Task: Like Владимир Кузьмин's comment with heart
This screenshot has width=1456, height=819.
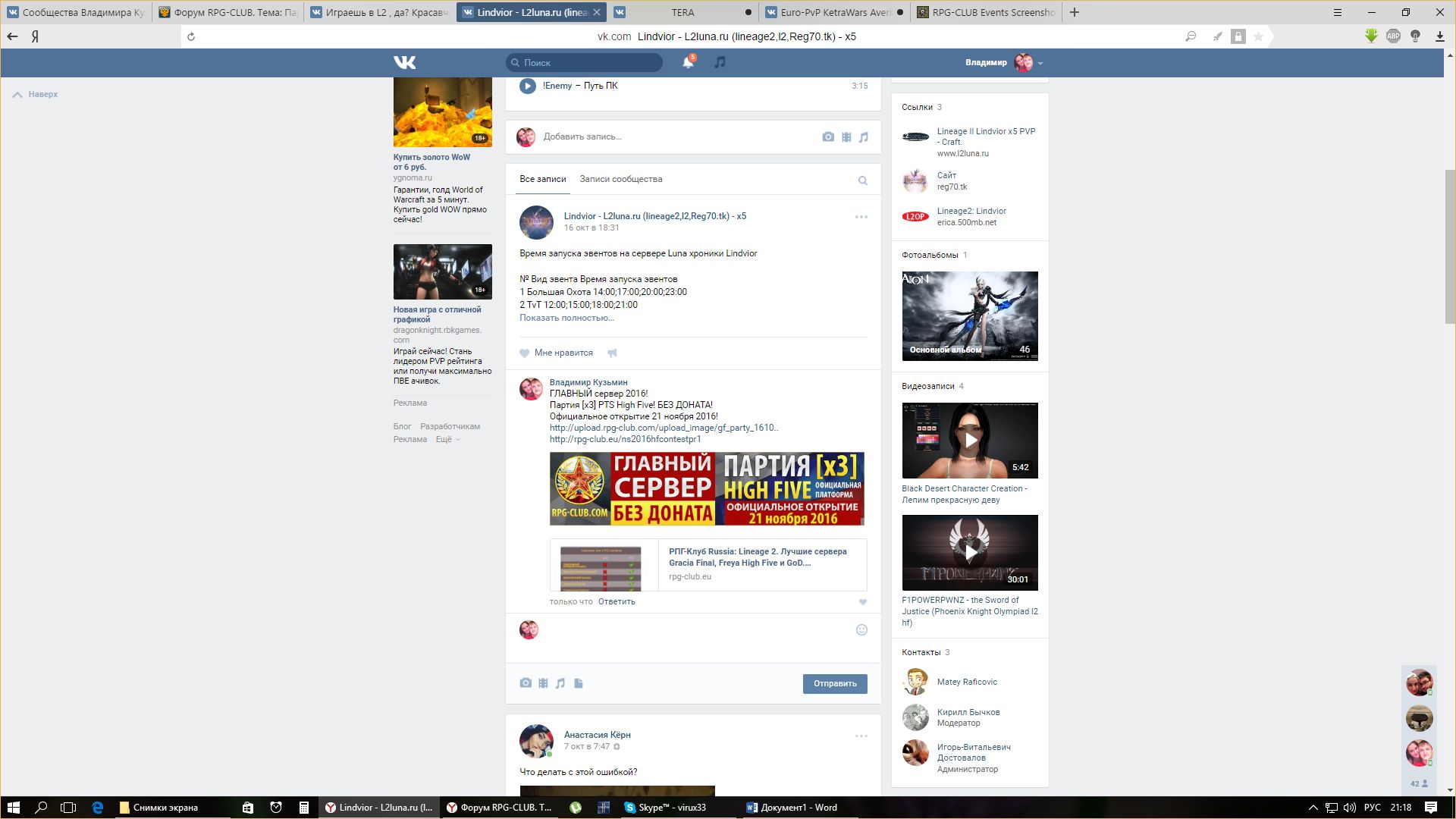Action: pos(862,602)
